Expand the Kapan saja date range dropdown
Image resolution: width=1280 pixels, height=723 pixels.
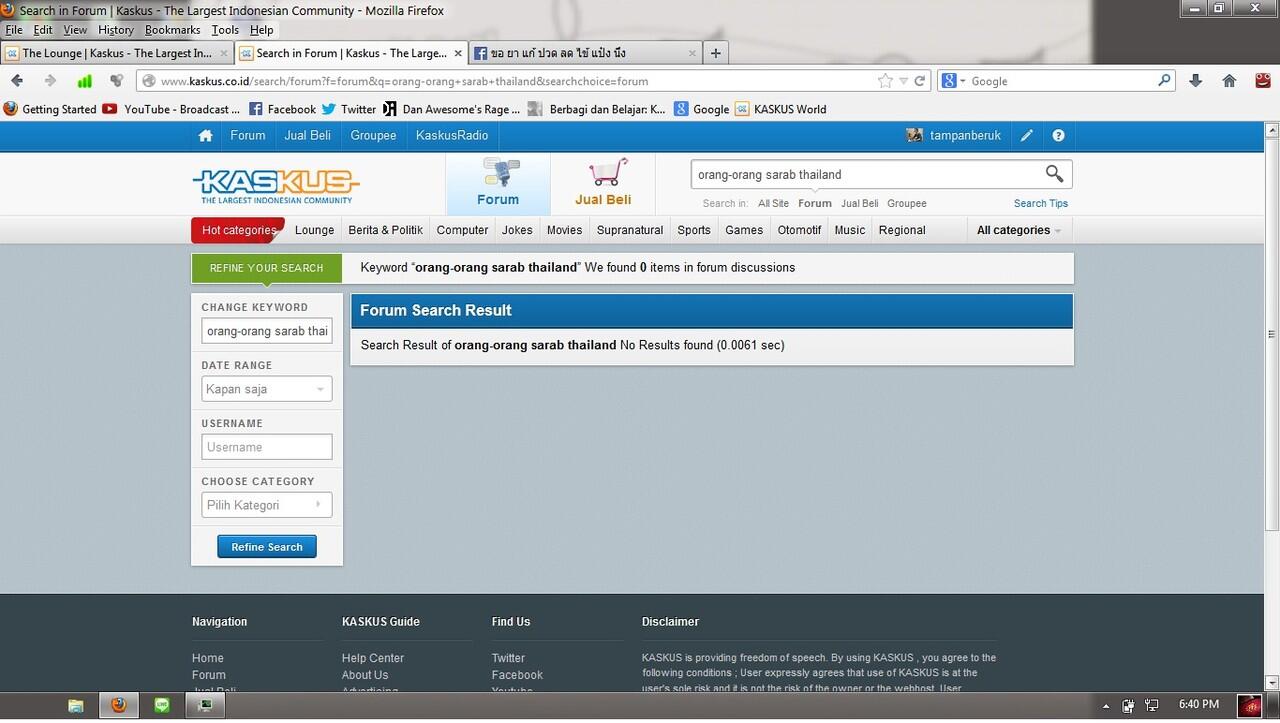pyautogui.click(x=267, y=389)
